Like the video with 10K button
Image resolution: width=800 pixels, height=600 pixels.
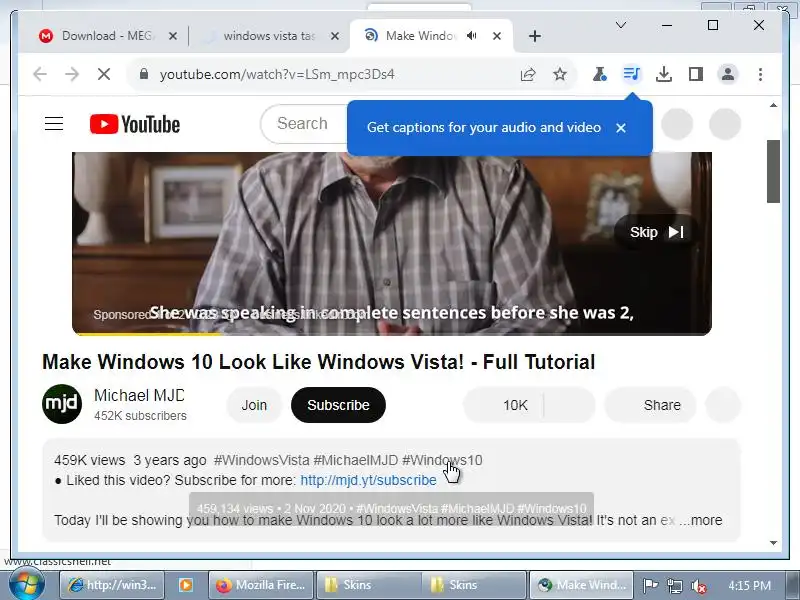point(504,405)
